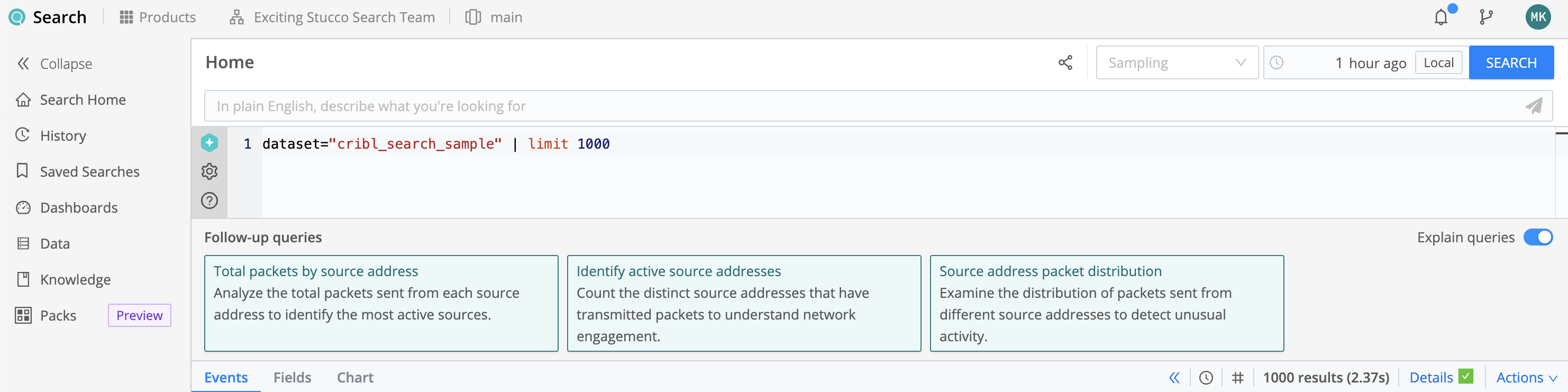Click the '1000 results (2.37s)' text
The image size is (1568, 392).
pos(1326,377)
